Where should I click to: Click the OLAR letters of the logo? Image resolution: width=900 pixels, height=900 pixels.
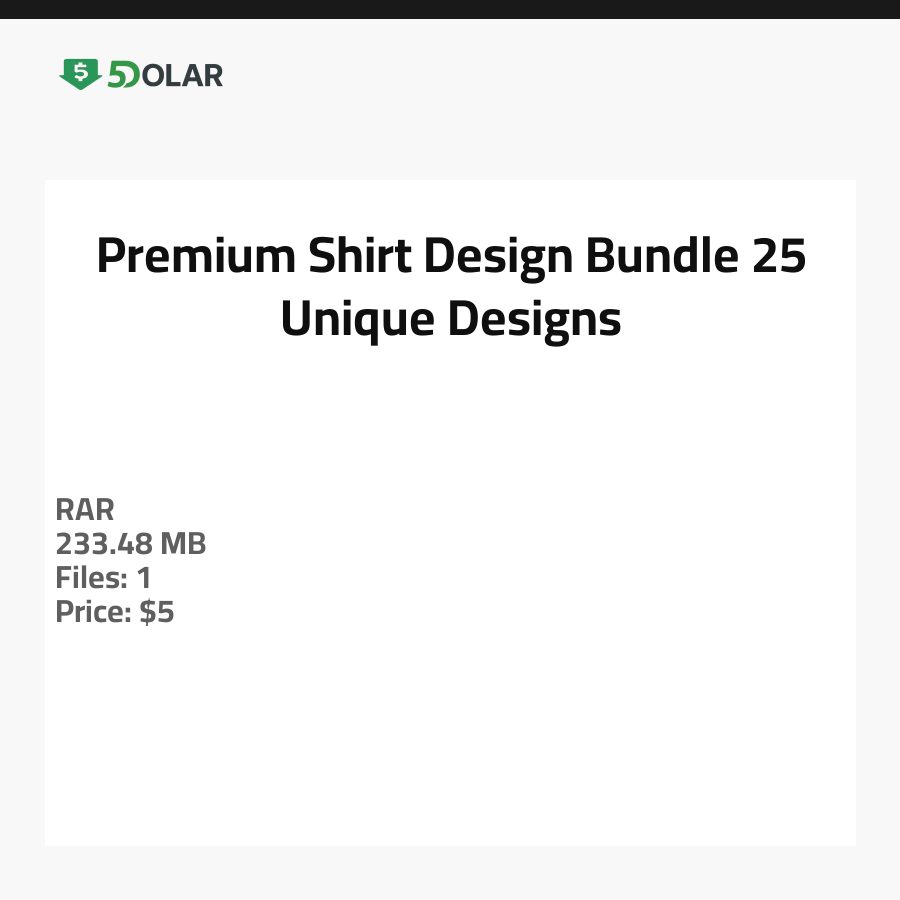pyautogui.click(x=182, y=75)
